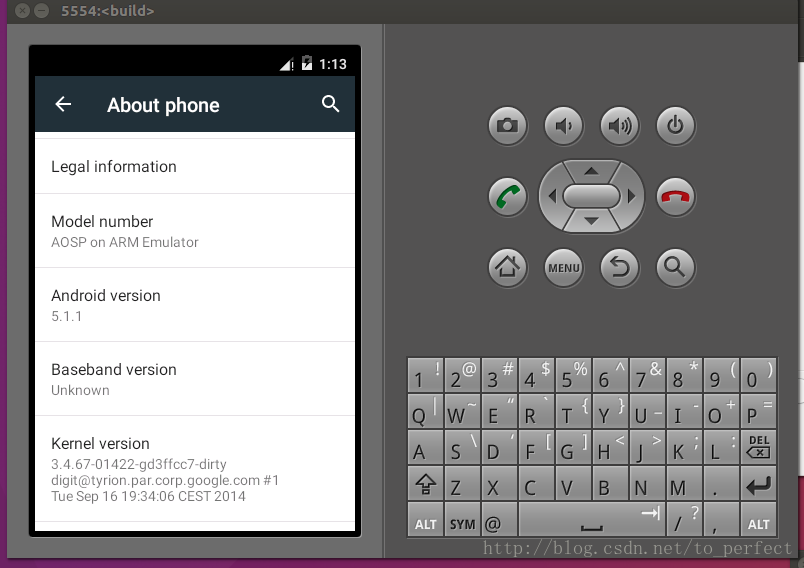The image size is (804, 568).
Task: Click the M key
Action: tap(685, 484)
